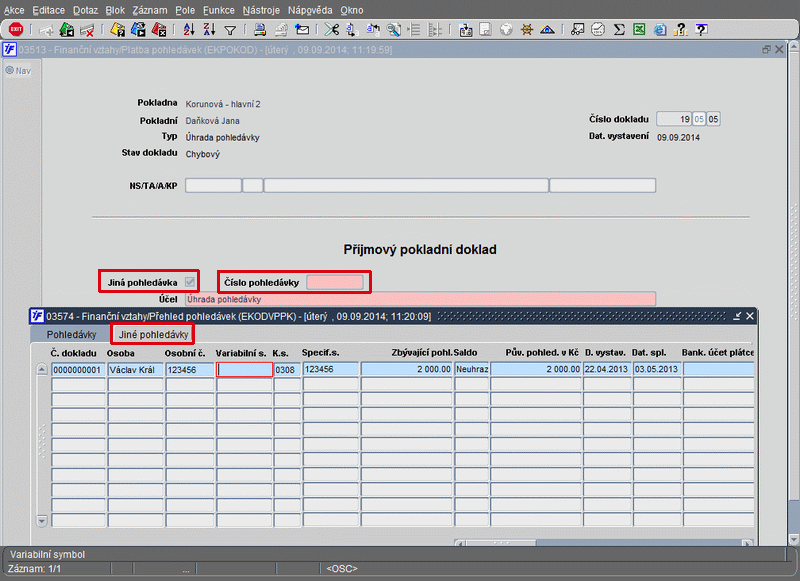Screen dimensions: 800x581
Task: Sort ascending with the A-Z icon
Action: pyautogui.click(x=189, y=30)
